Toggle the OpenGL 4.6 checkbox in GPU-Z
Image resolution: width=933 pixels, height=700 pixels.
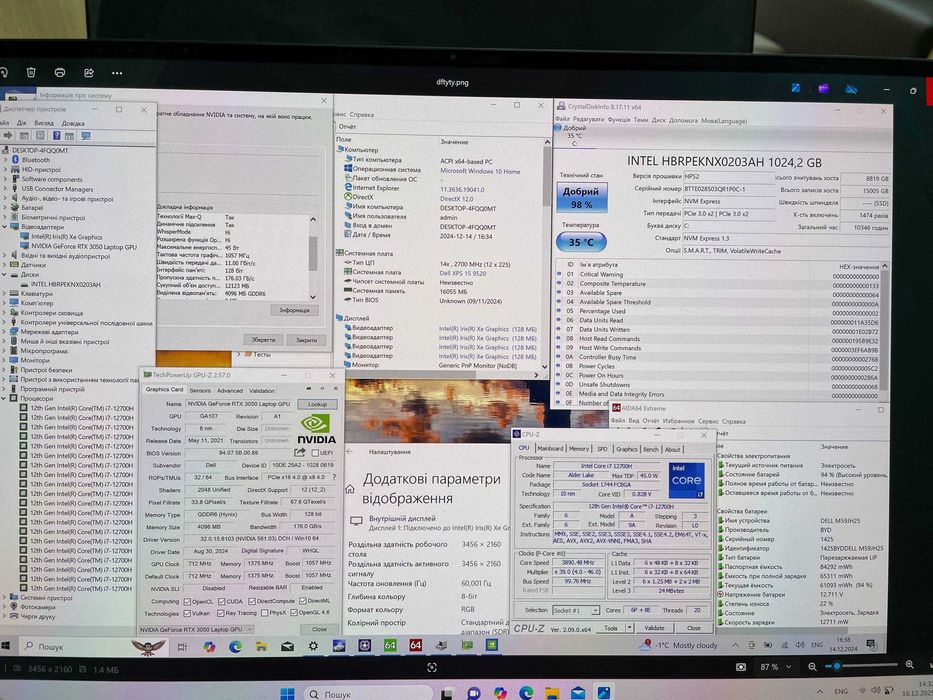click(x=294, y=612)
